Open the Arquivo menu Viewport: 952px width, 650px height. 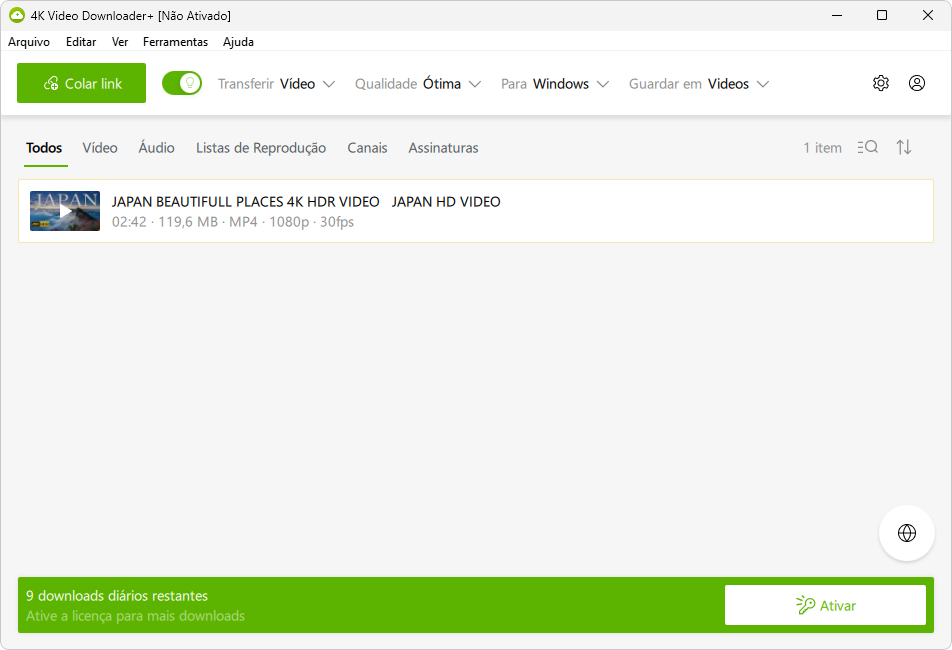[29, 42]
